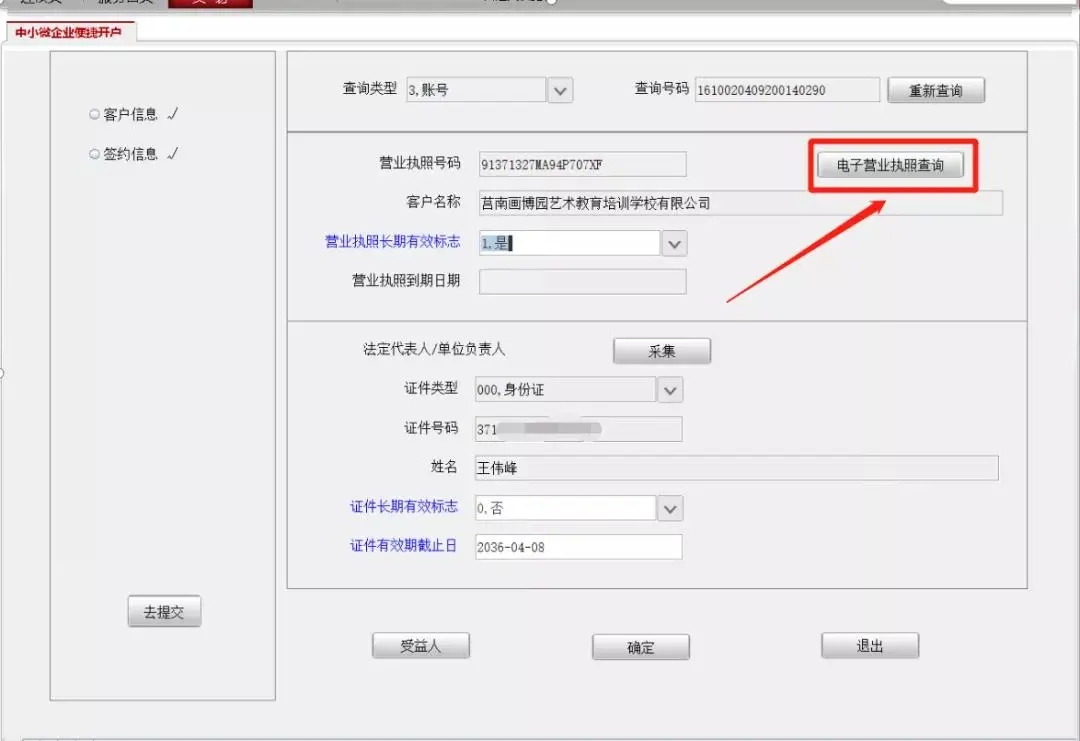Click the 重新查询 button

coord(935,91)
